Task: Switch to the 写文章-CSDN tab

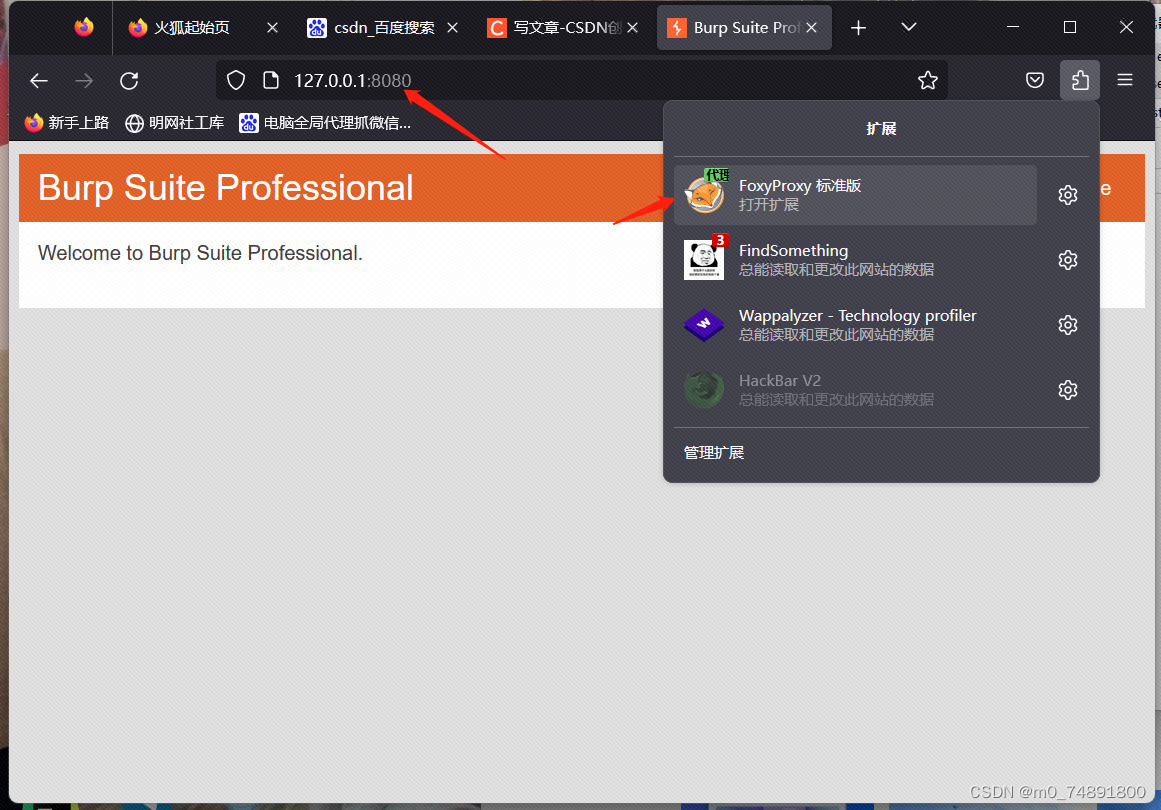Action: [563, 27]
